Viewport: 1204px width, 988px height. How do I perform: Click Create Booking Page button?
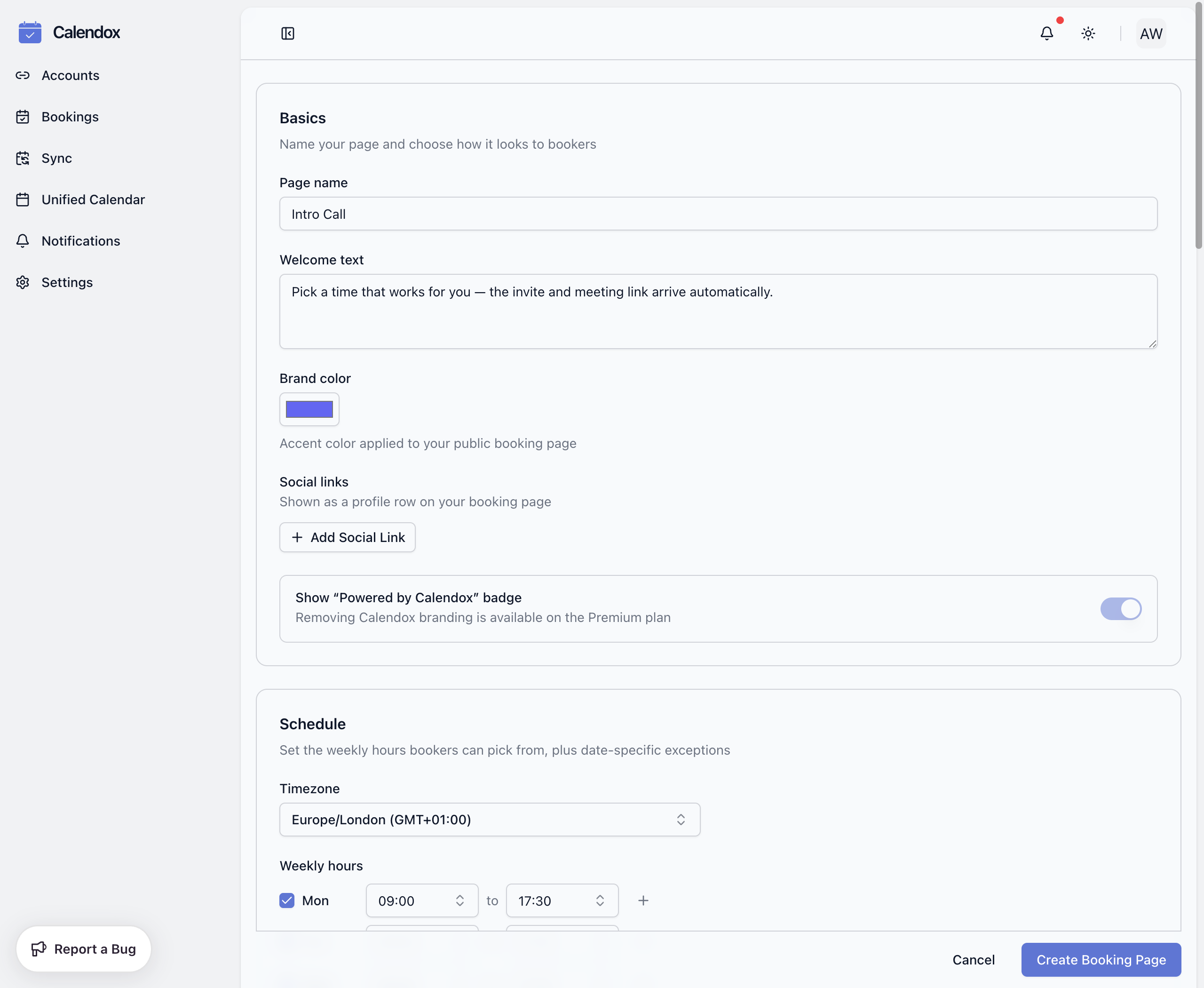click(x=1101, y=960)
